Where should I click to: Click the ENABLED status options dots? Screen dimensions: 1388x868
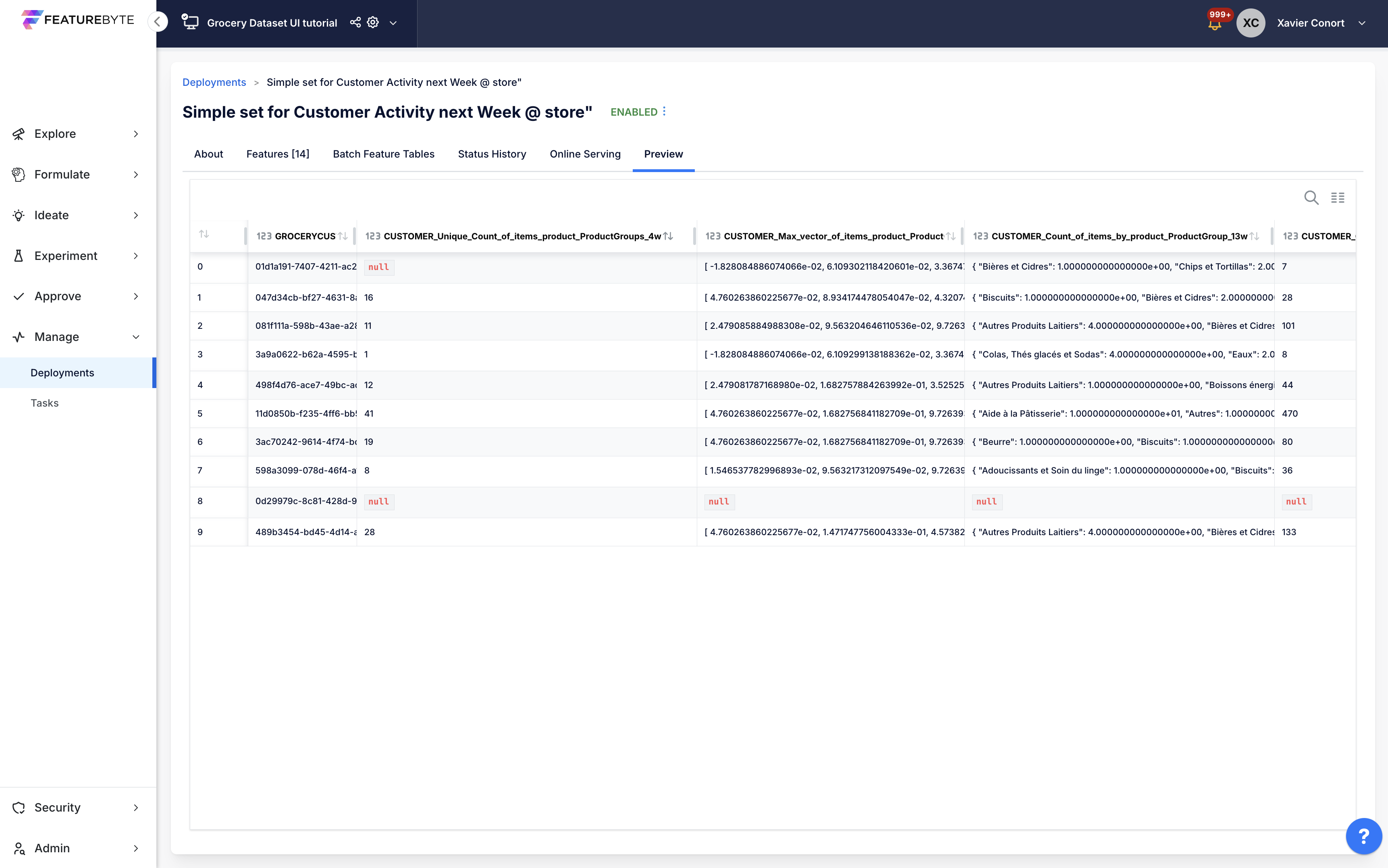click(664, 111)
